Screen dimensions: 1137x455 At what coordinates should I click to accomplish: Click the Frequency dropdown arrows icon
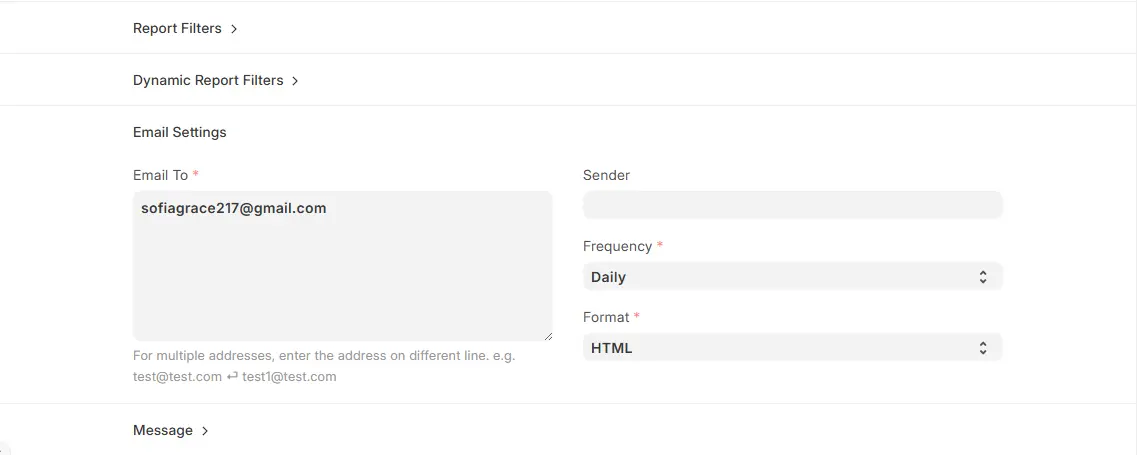pos(983,276)
